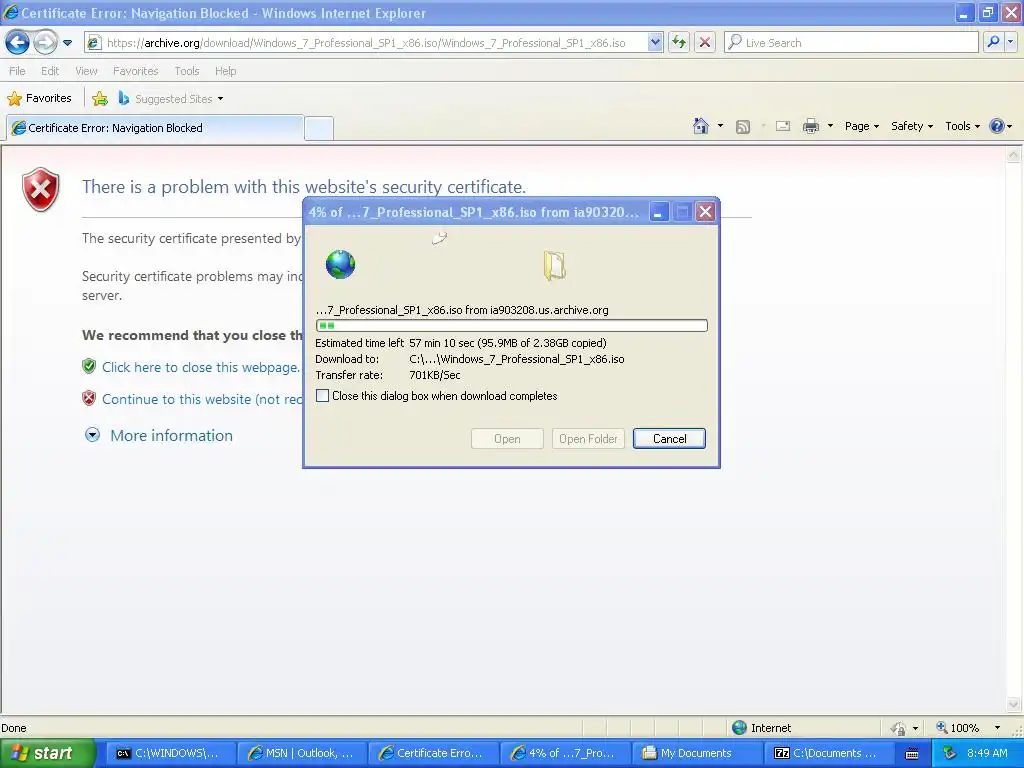The height and width of the screenshot is (768, 1024).
Task: Click the RSS Feeds icon
Action: (743, 127)
